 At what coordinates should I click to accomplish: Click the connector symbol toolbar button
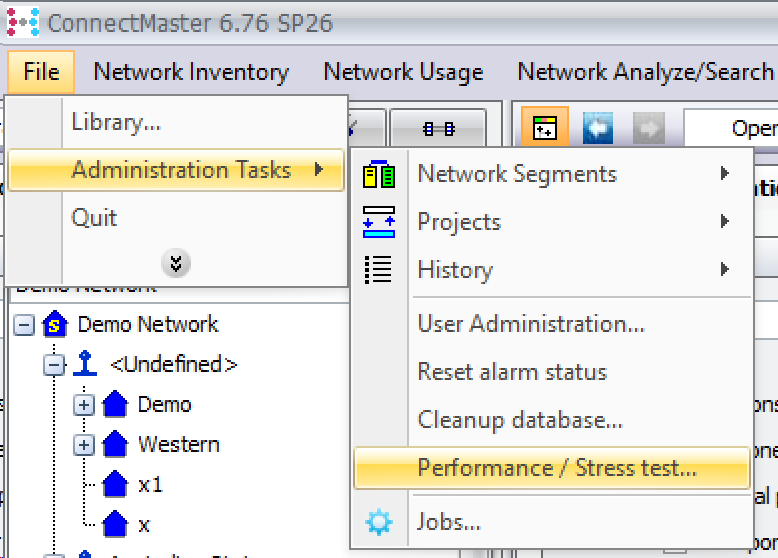(439, 129)
